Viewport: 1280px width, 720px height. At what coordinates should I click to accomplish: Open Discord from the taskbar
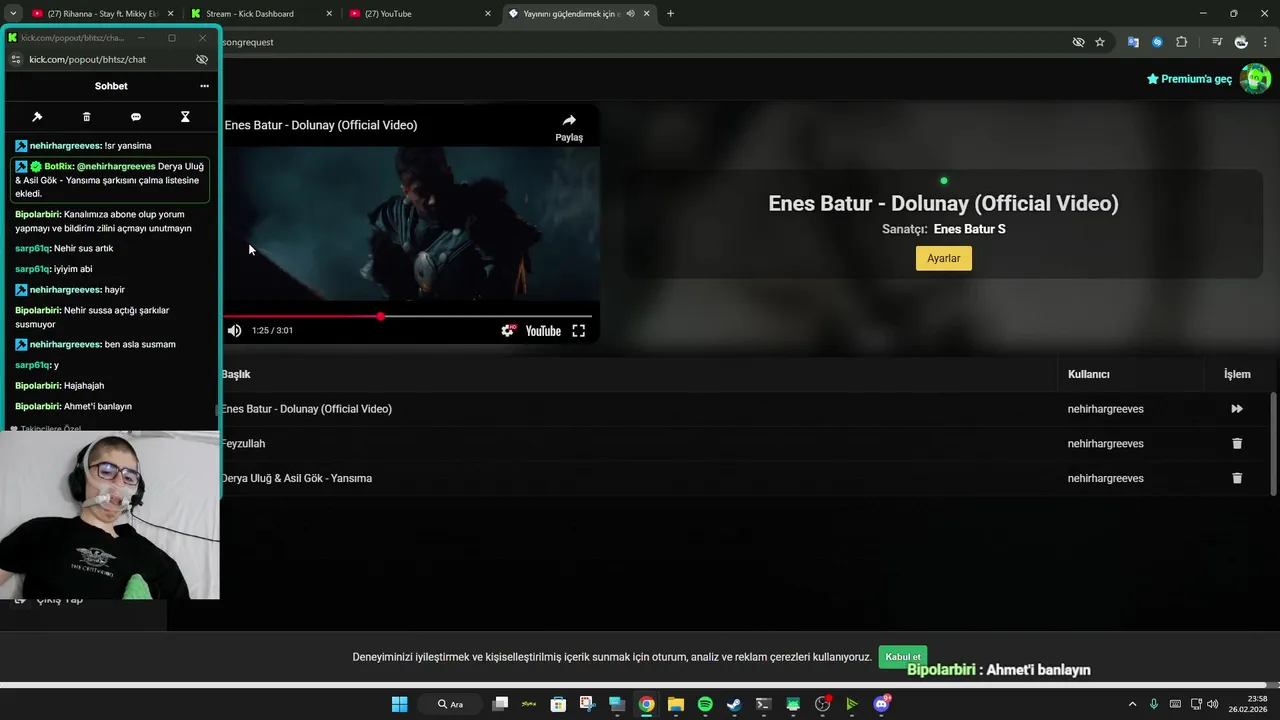(x=881, y=704)
